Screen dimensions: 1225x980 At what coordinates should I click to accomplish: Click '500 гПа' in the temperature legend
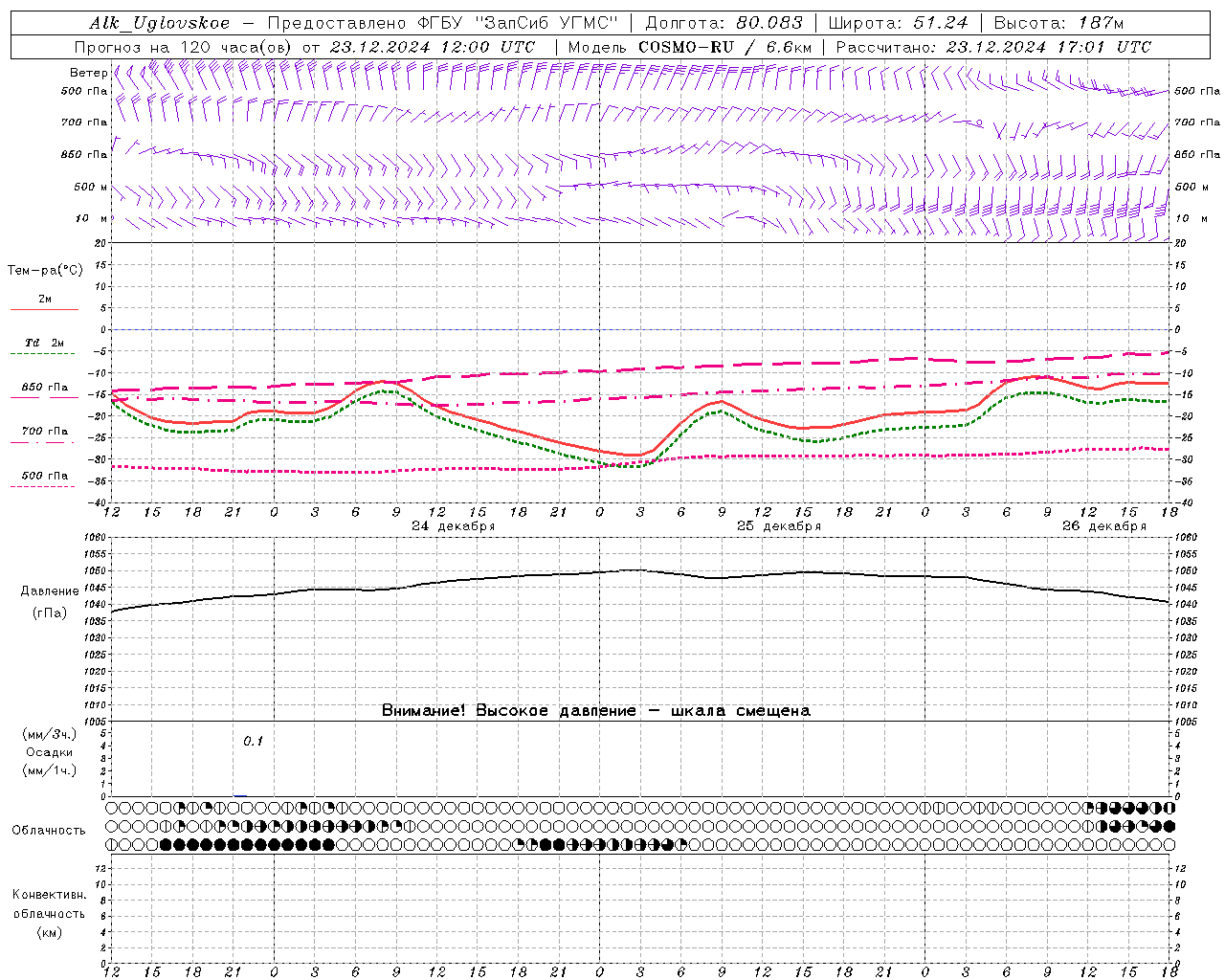pyautogui.click(x=45, y=476)
